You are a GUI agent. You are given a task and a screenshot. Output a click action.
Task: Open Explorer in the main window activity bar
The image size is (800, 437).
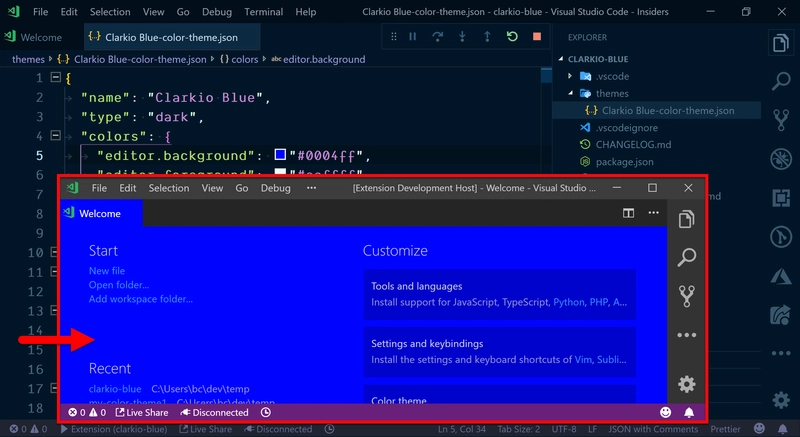pos(781,43)
